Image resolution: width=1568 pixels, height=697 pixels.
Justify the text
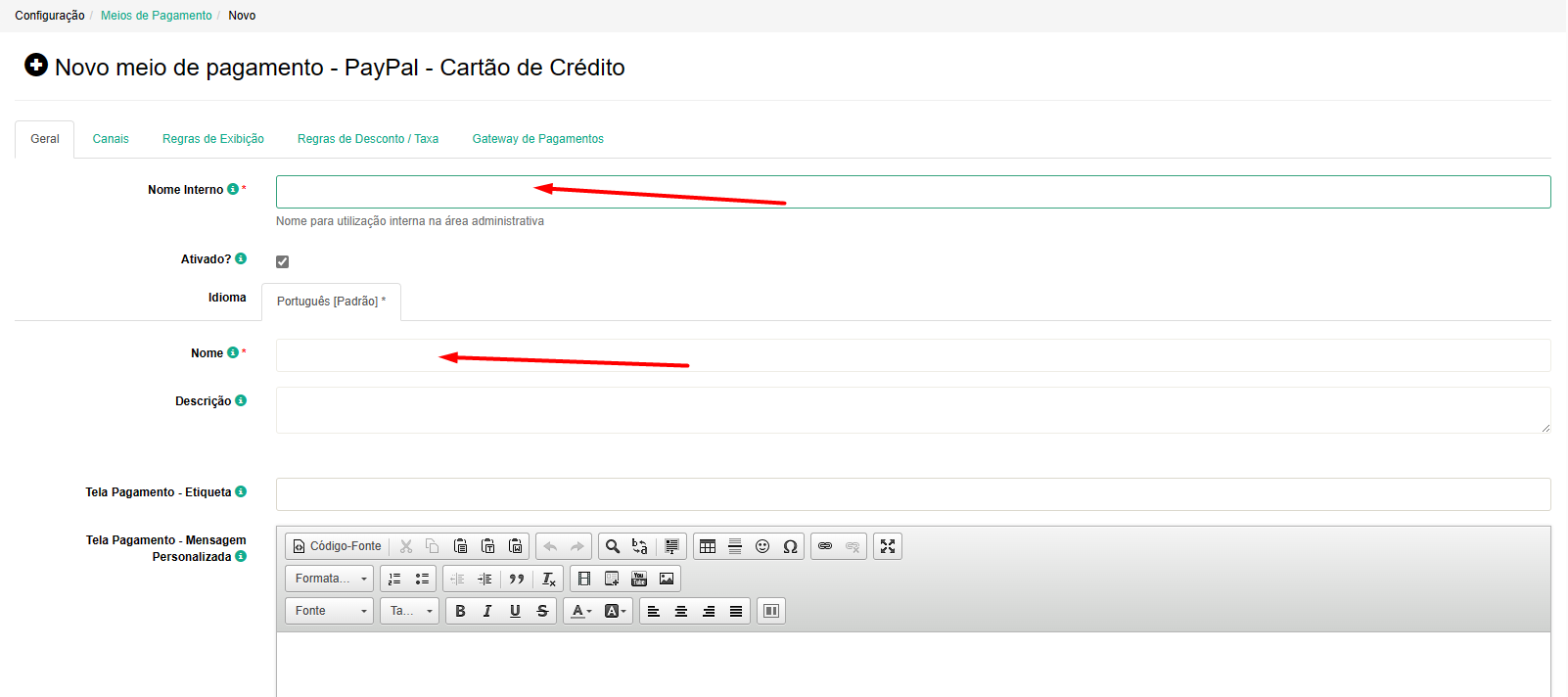[736, 611]
